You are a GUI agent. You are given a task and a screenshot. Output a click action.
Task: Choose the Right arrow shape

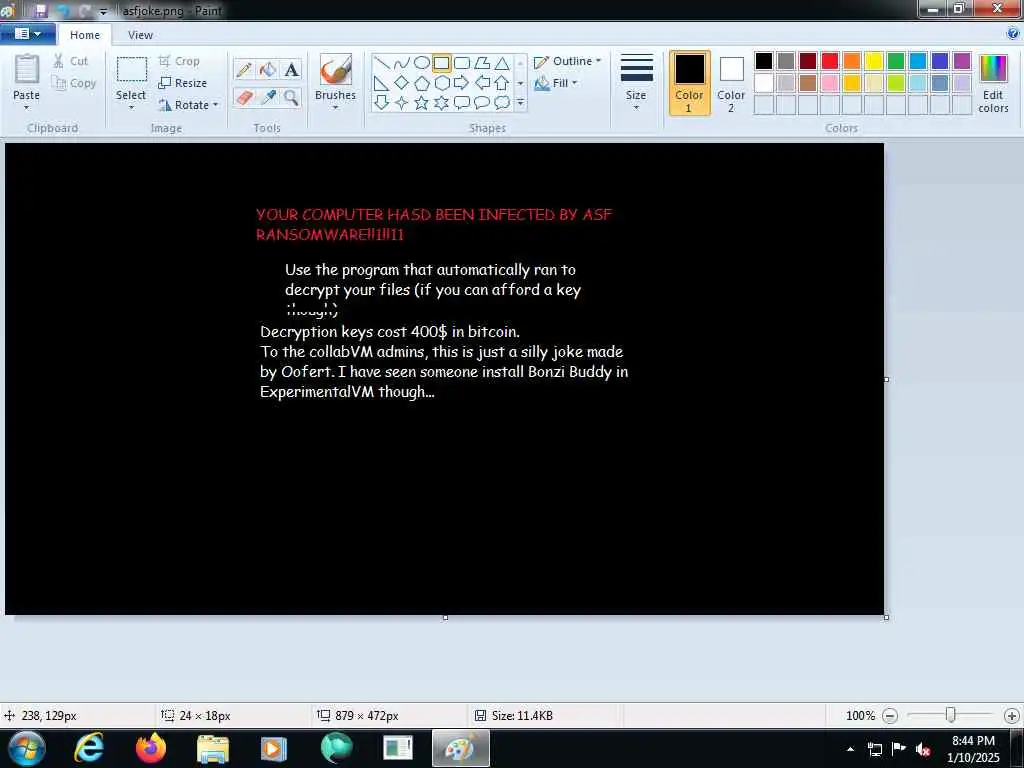462,83
